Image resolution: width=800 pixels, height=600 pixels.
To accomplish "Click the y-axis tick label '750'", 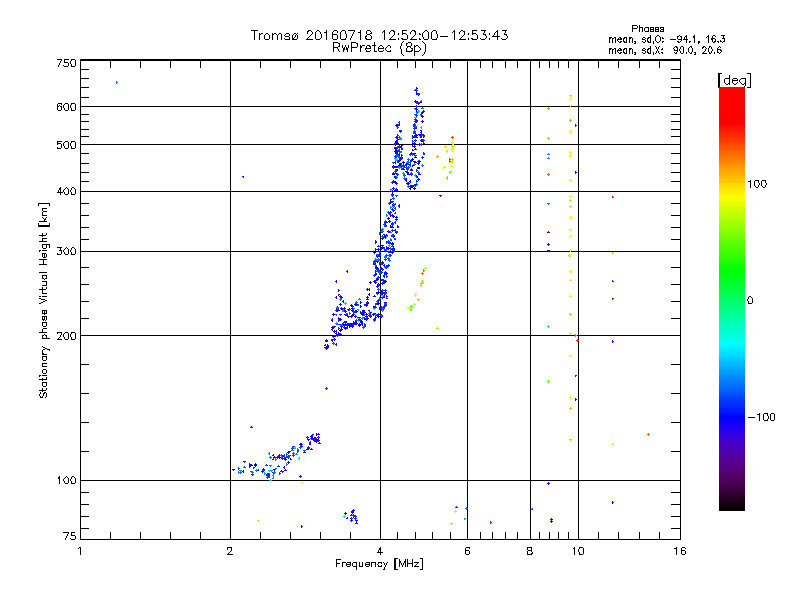I will pyautogui.click(x=66, y=63).
